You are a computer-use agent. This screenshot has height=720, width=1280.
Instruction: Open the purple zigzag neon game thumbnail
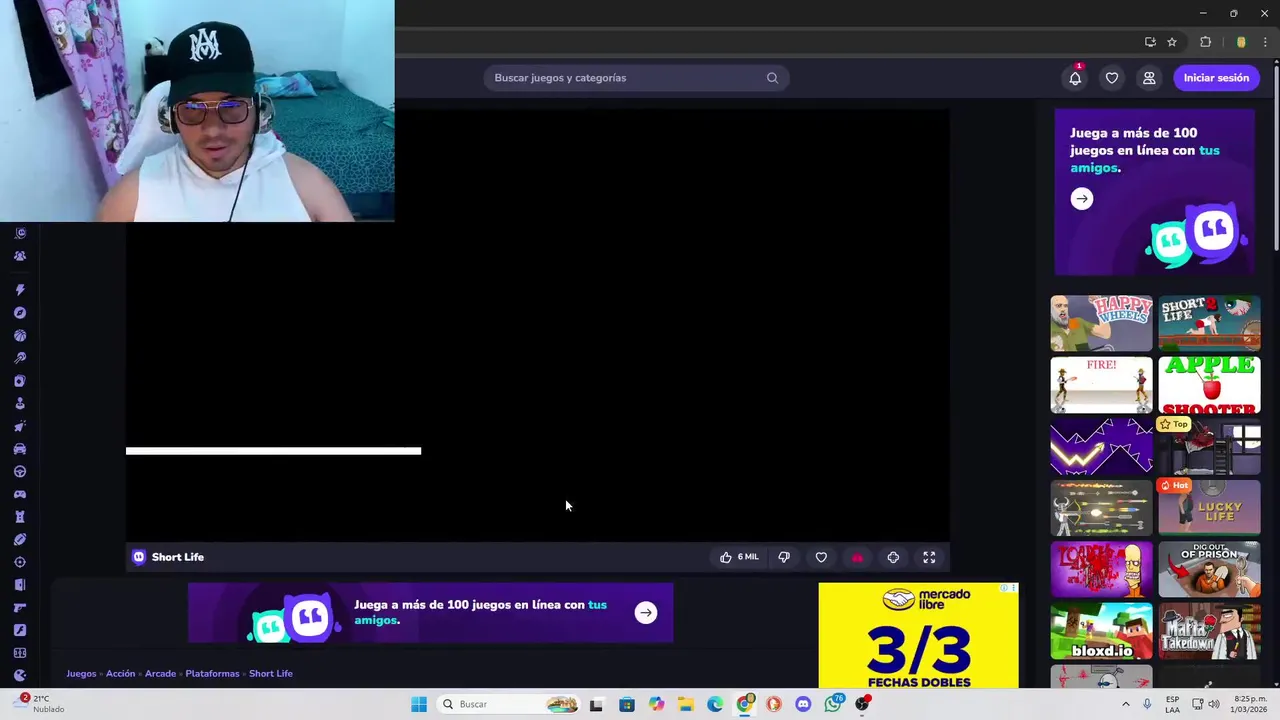pyautogui.click(x=1101, y=446)
